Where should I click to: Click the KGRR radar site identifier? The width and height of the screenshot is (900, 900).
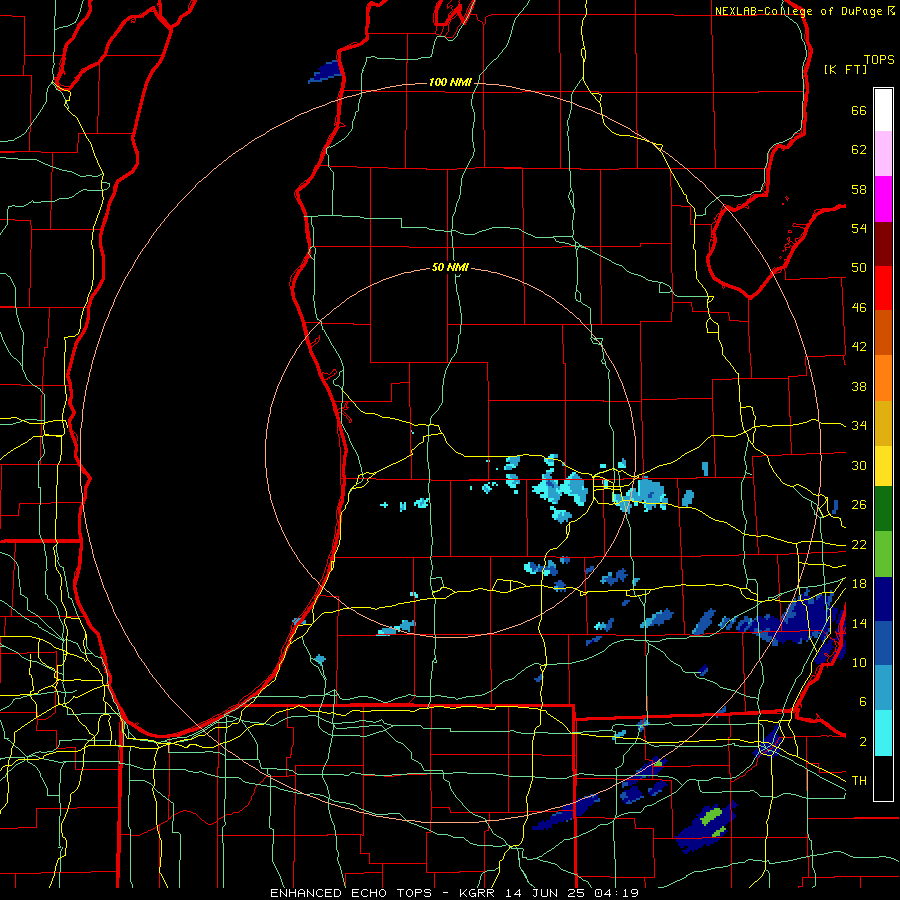[x=477, y=893]
